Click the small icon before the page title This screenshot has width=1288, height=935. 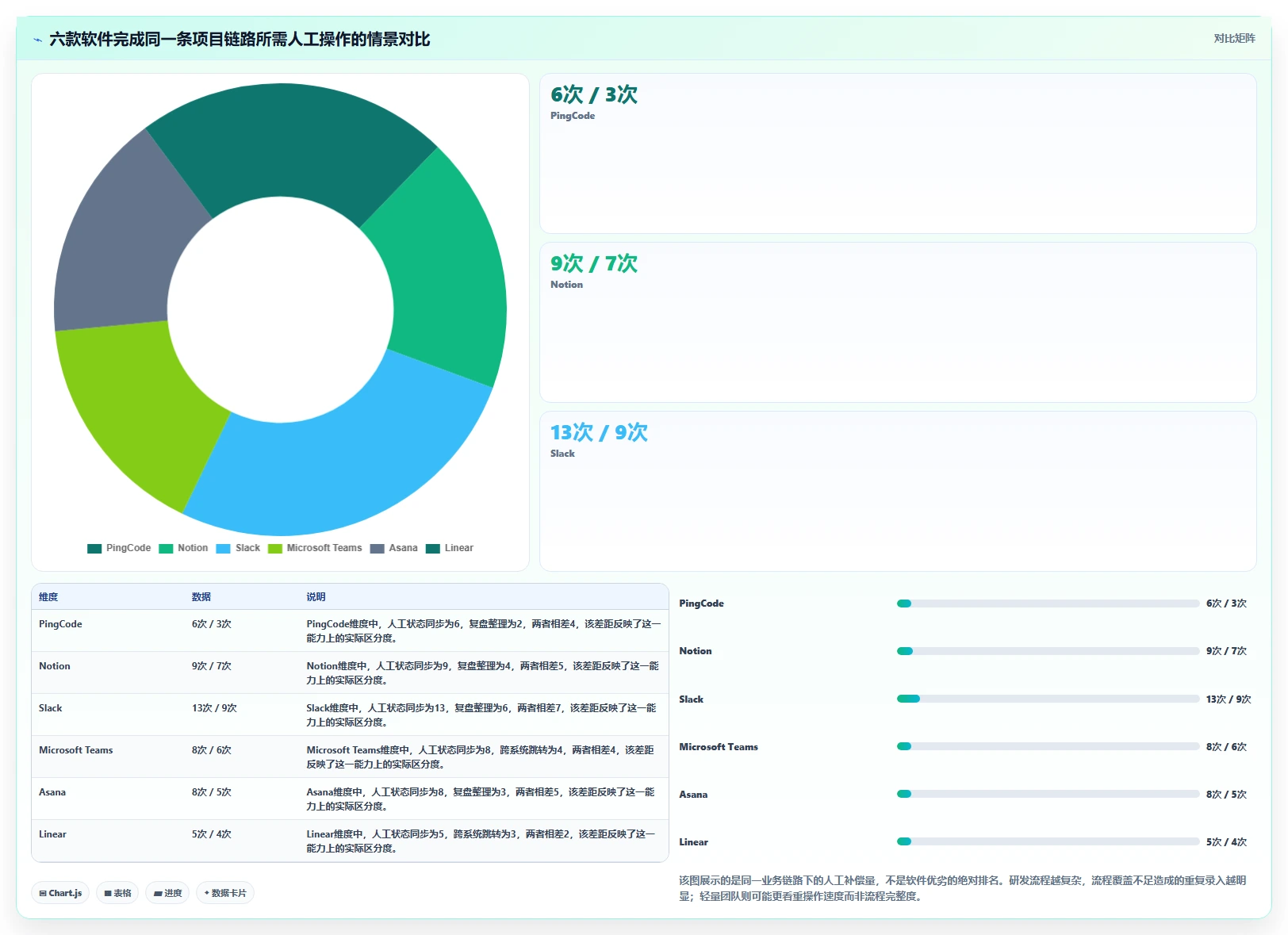coord(37,40)
